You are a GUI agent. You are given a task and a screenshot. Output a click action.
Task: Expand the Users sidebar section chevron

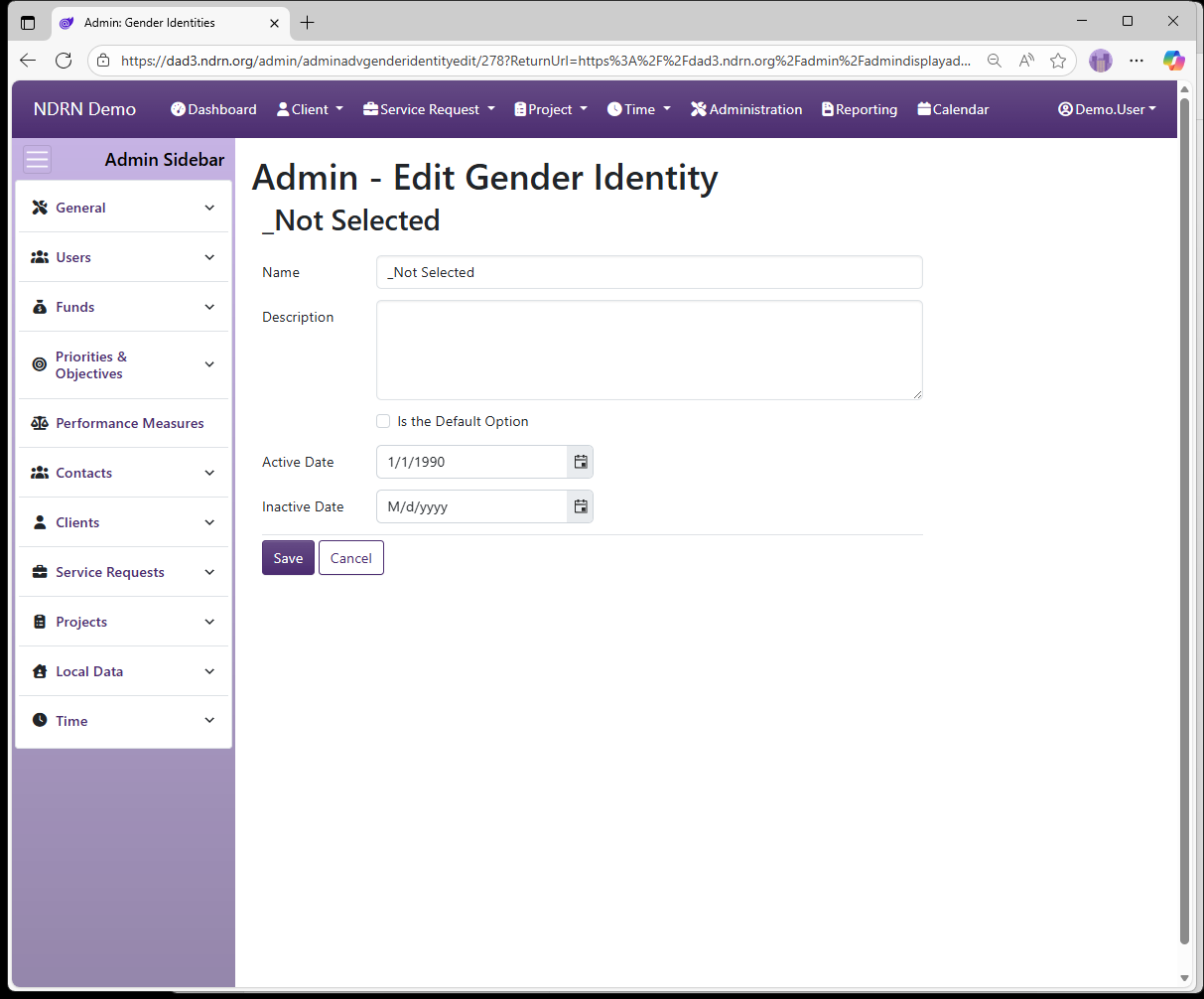[209, 257]
